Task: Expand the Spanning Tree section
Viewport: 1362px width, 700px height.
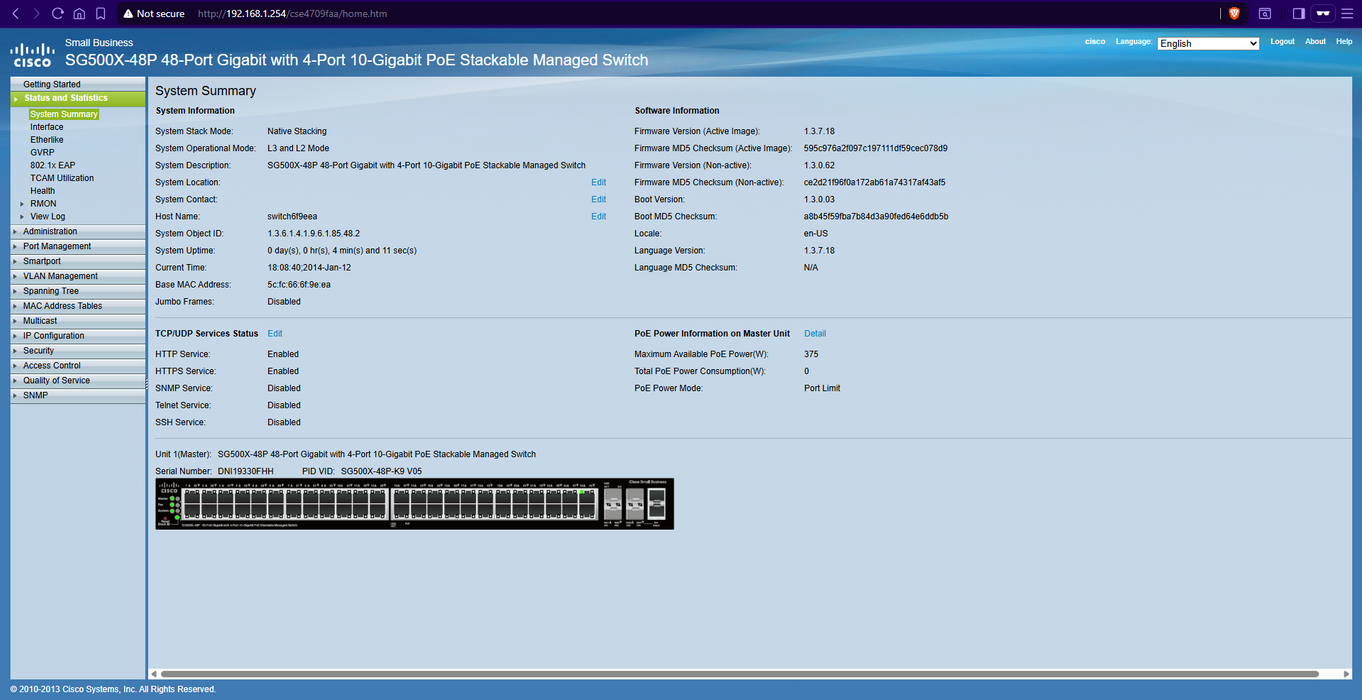Action: (78, 291)
